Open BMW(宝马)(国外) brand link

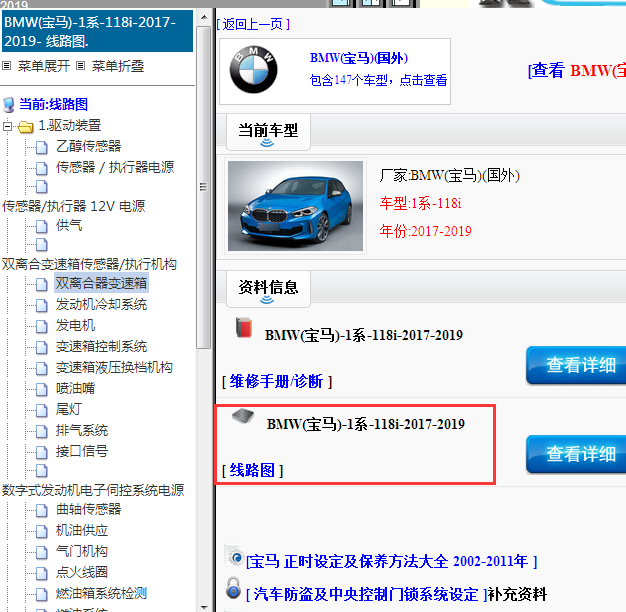(x=359, y=58)
